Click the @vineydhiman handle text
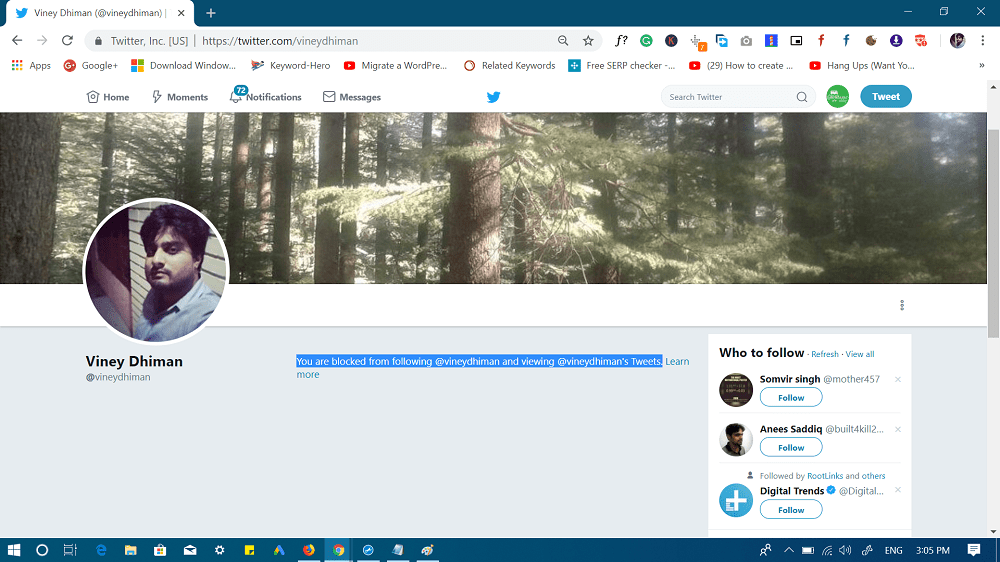Screen dimensions: 1000x562 point(118,377)
